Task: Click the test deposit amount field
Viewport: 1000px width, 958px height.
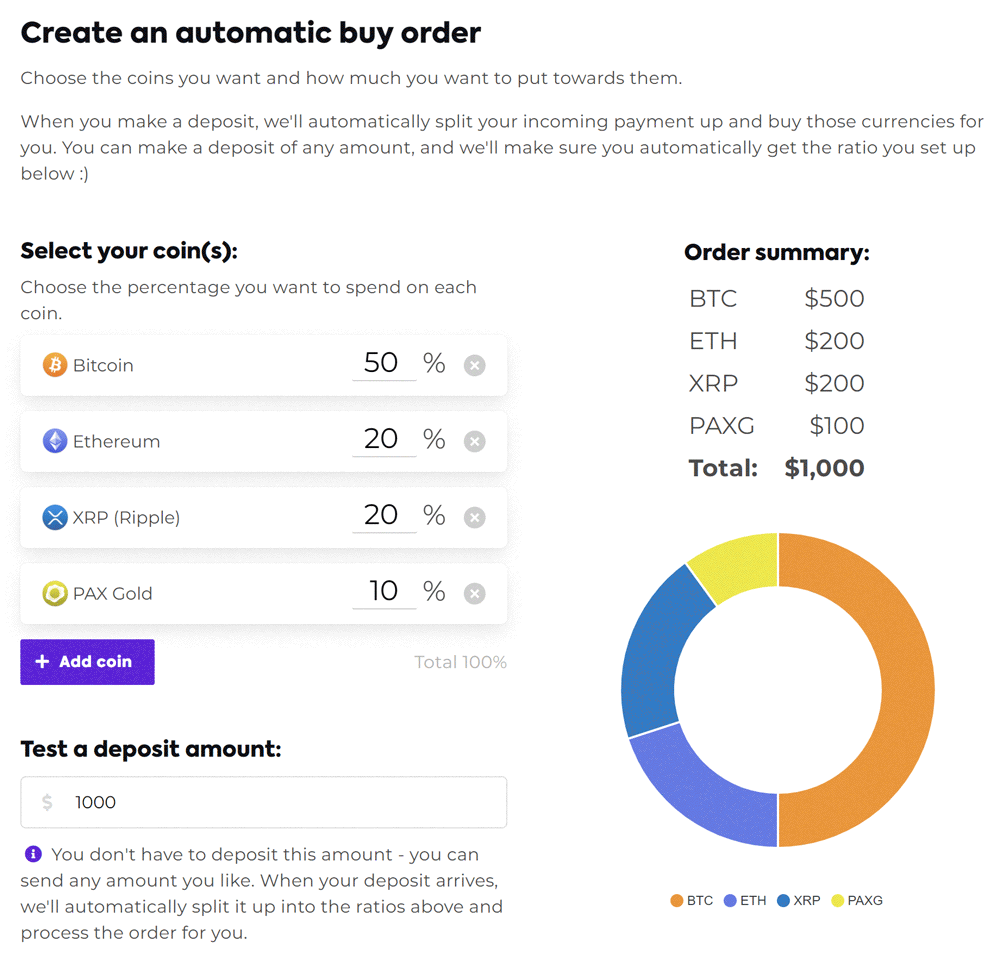Action: [x=280, y=802]
